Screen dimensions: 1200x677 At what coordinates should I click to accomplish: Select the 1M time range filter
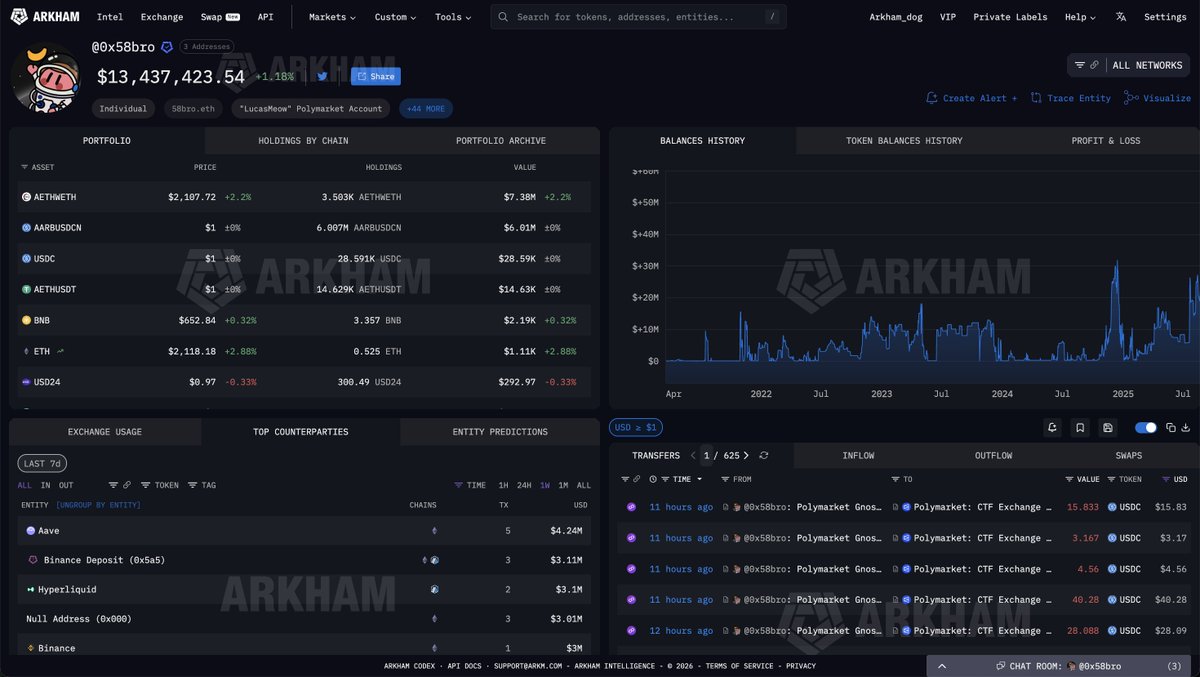(563, 485)
